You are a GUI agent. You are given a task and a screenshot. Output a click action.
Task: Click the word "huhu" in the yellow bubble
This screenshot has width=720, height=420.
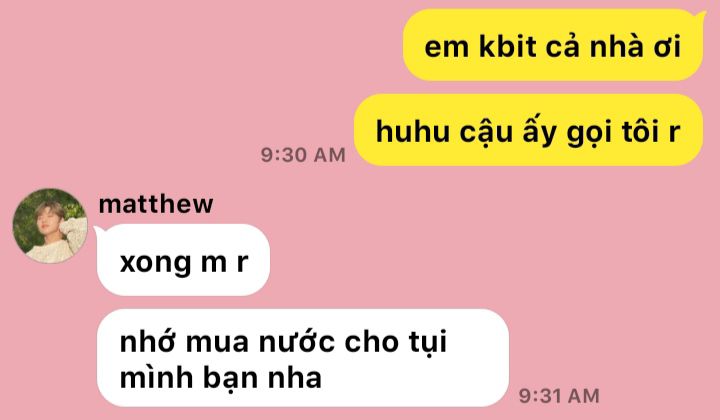412,131
